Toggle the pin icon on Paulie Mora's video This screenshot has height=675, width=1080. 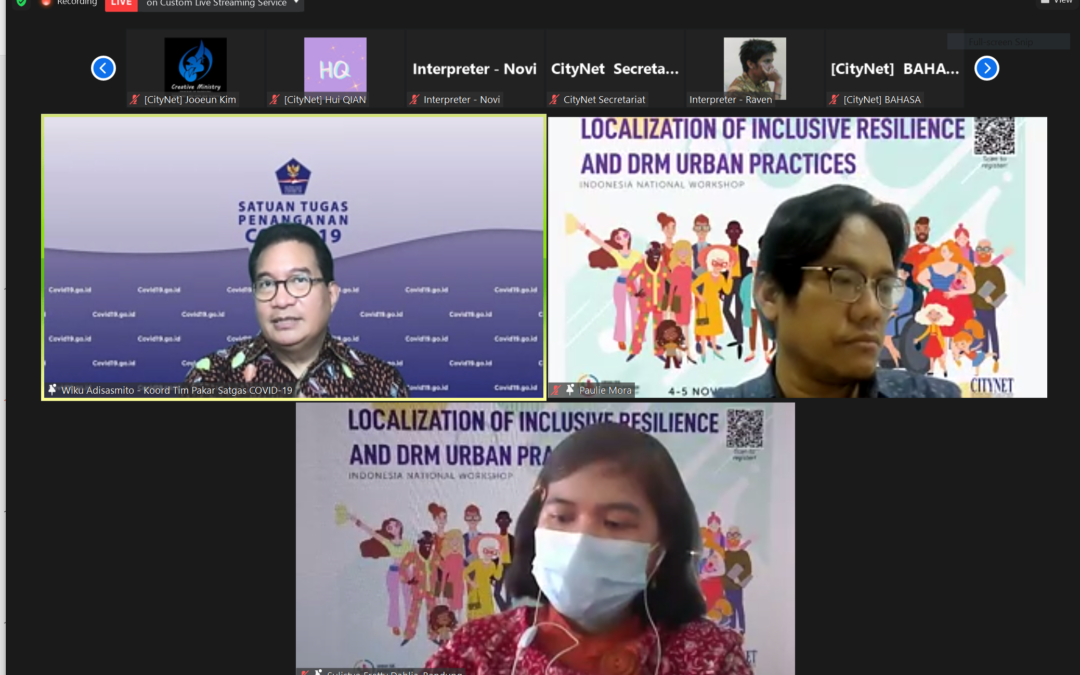pos(570,390)
